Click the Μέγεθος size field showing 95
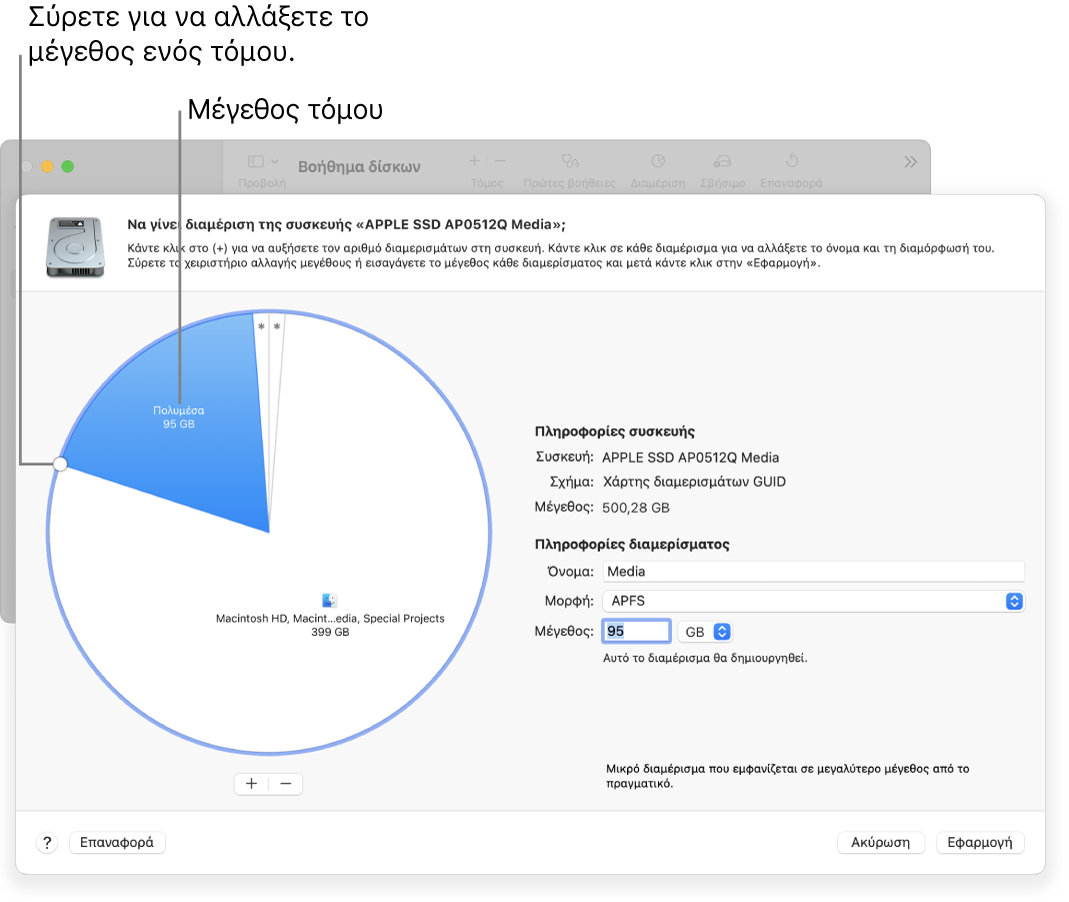 [636, 631]
